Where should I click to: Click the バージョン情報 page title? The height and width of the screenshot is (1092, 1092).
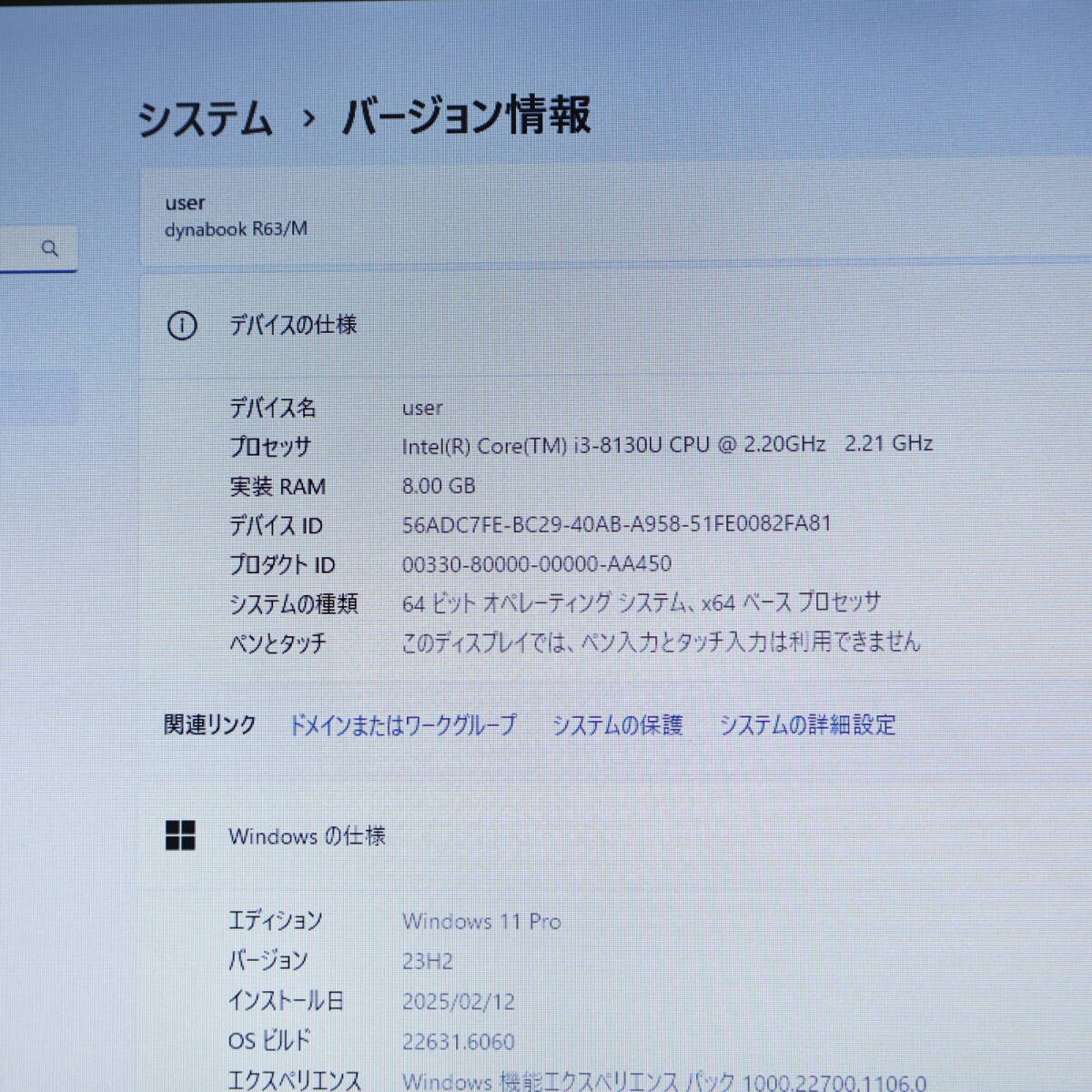point(466,116)
